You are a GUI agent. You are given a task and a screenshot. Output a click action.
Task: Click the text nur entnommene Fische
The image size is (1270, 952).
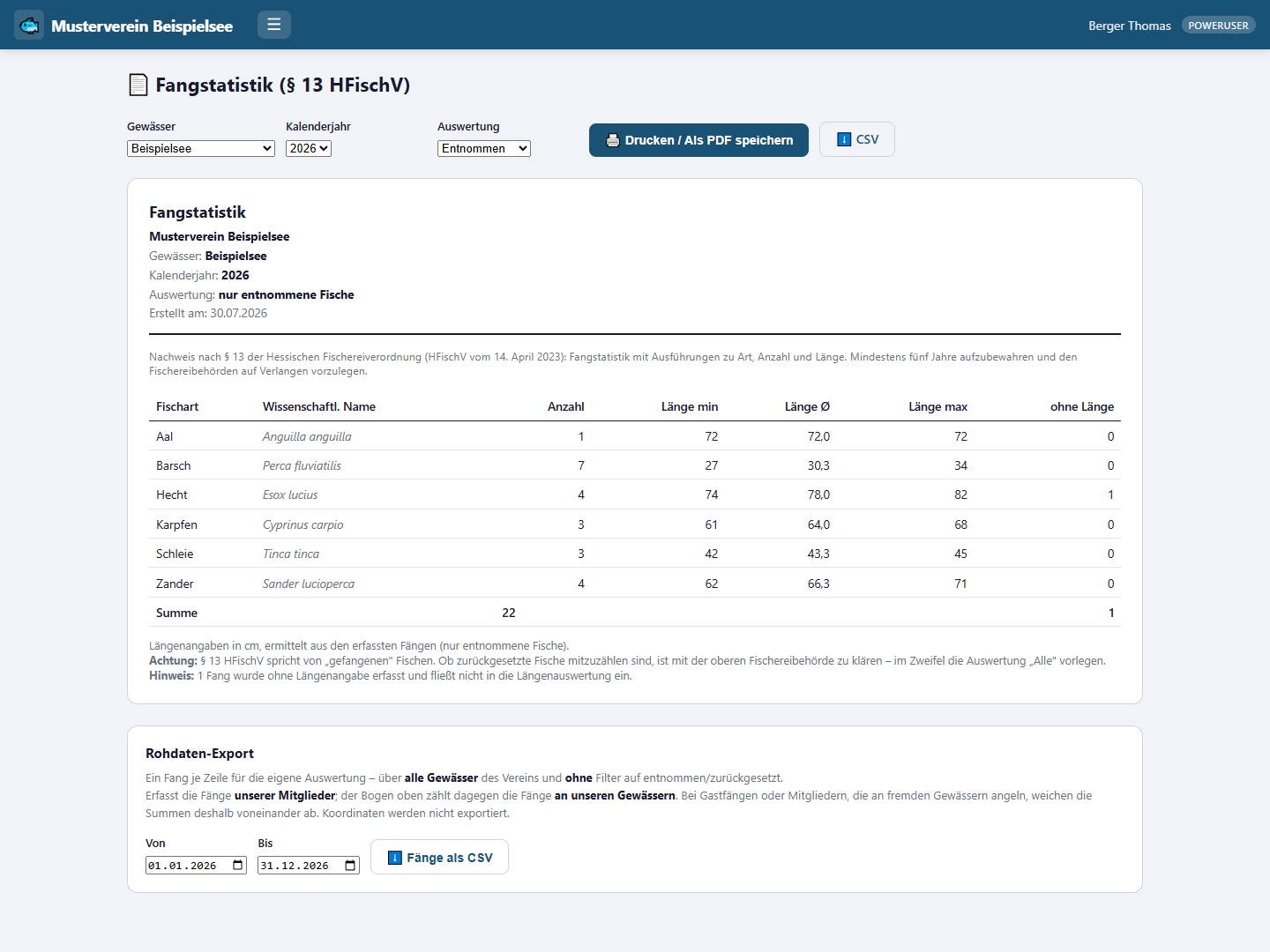coord(287,294)
